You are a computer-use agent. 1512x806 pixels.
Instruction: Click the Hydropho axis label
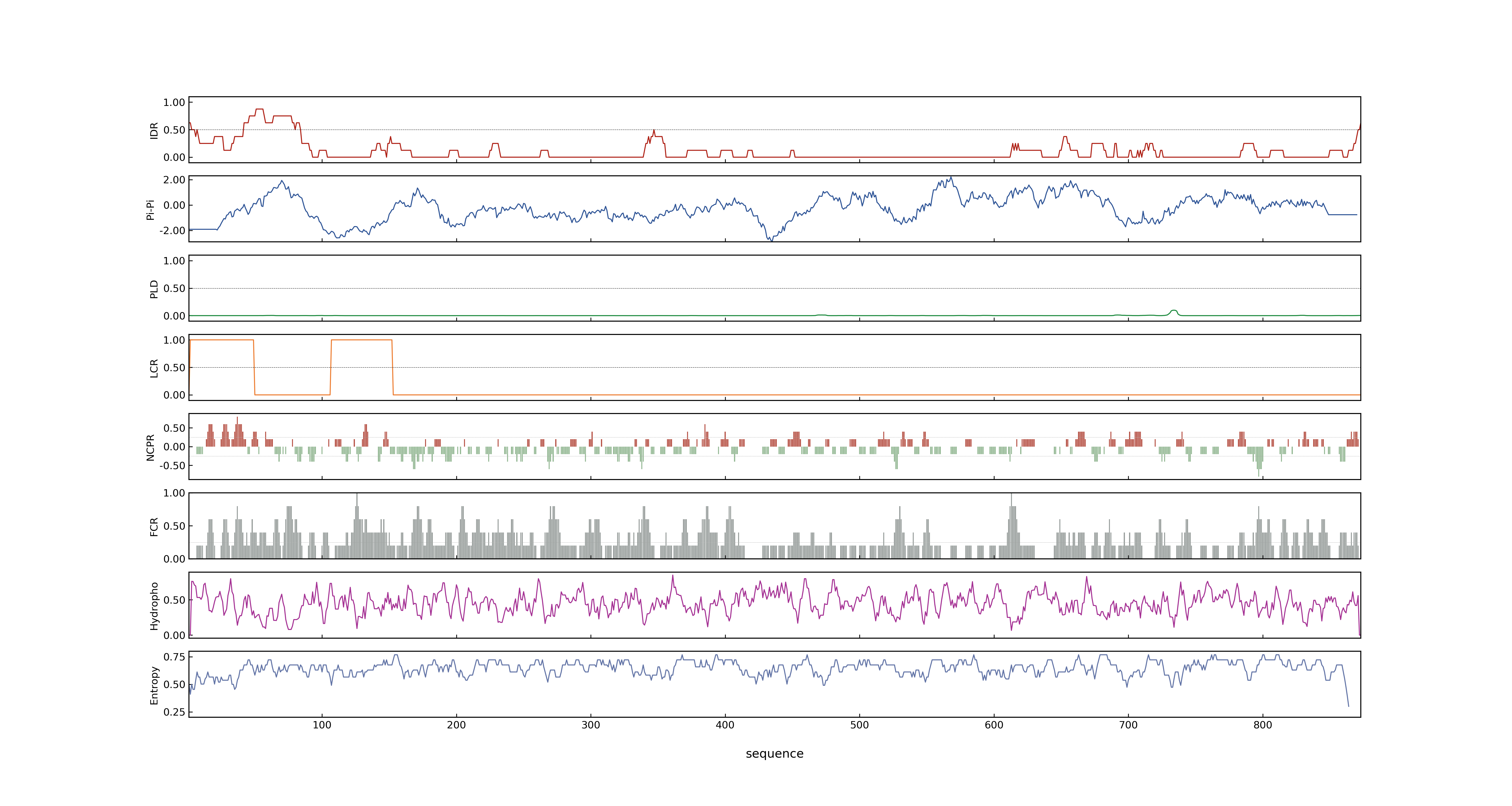click(x=154, y=606)
